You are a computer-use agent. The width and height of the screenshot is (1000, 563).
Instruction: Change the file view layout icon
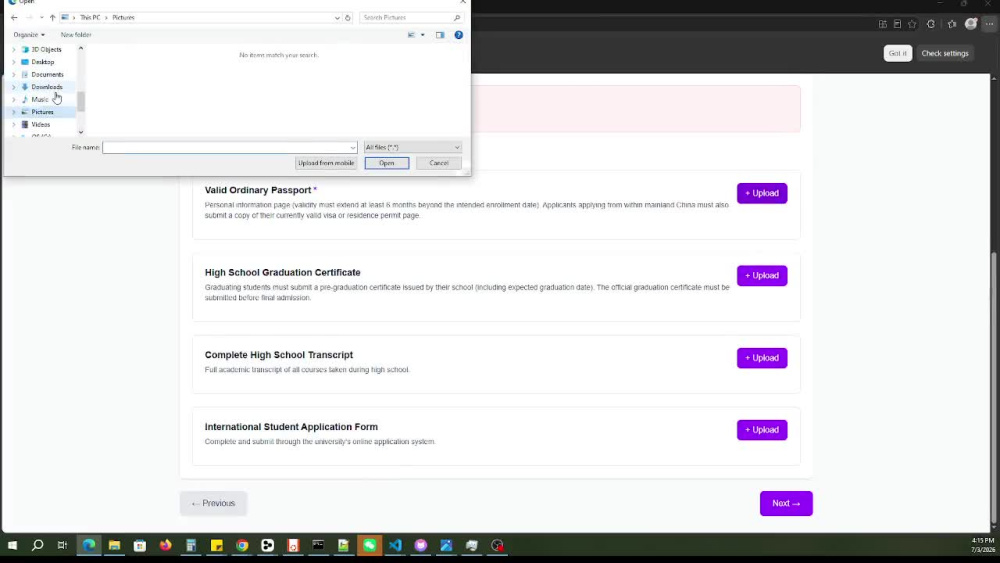(411, 35)
